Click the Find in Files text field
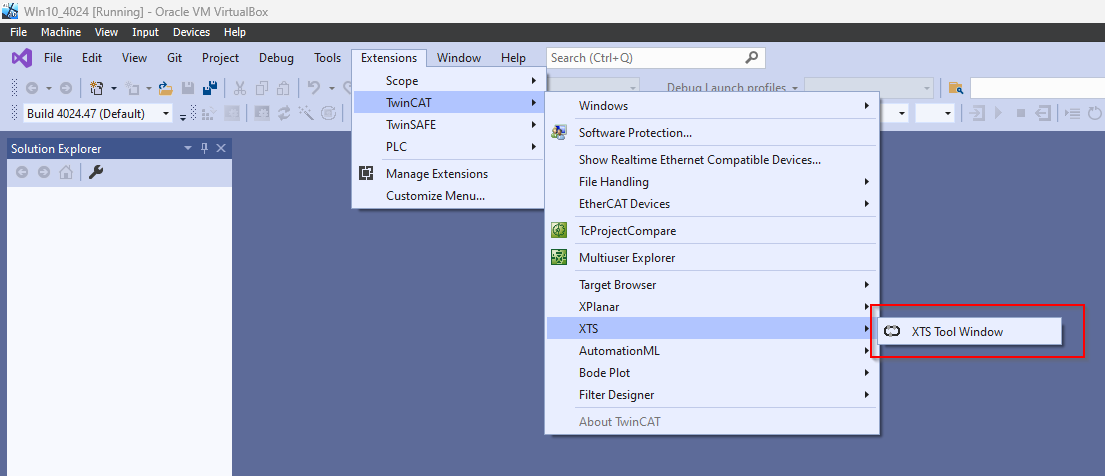Screen dimensions: 1105x476 [x=1037, y=88]
